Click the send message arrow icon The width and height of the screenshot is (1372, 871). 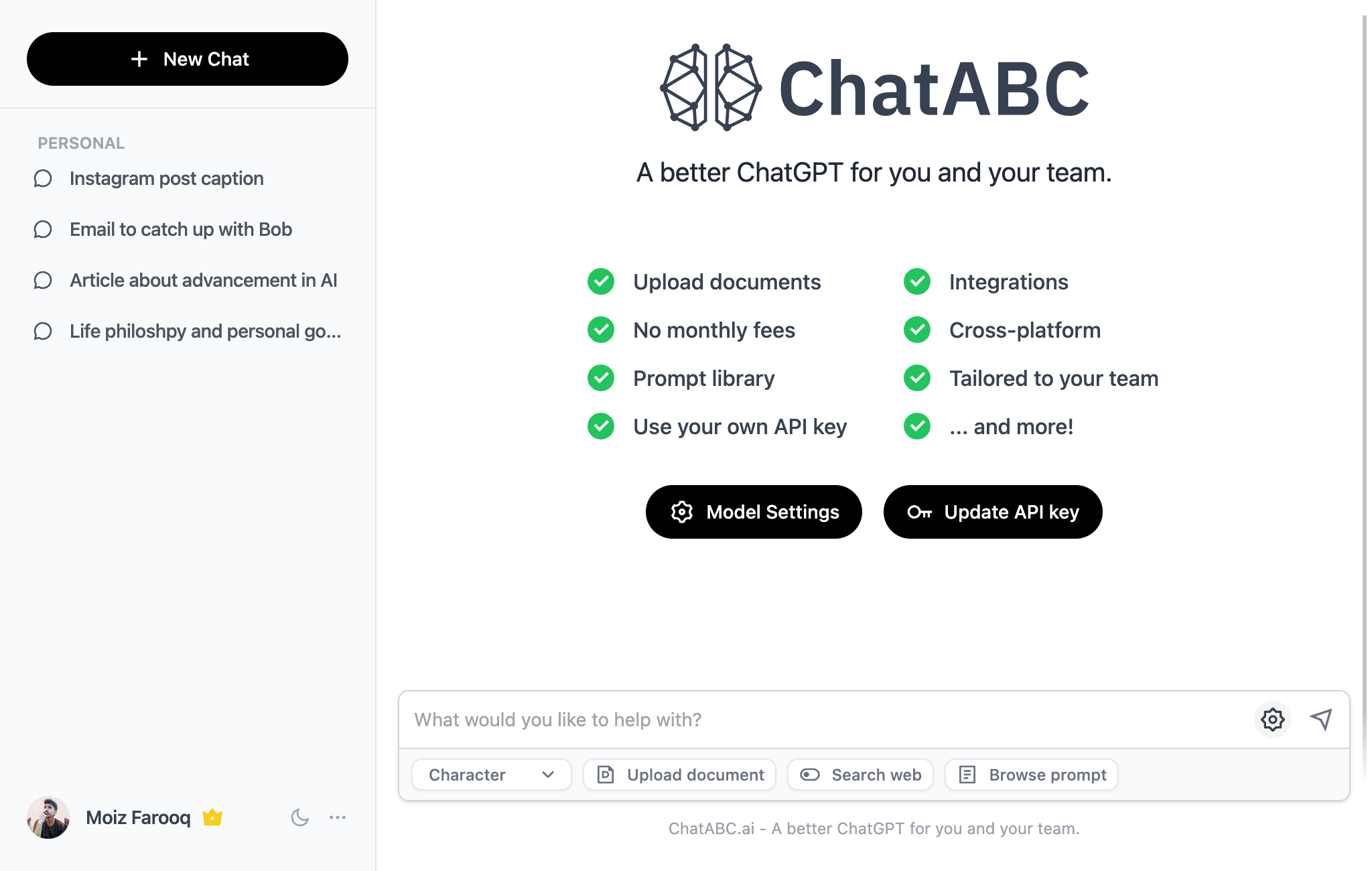(1321, 720)
